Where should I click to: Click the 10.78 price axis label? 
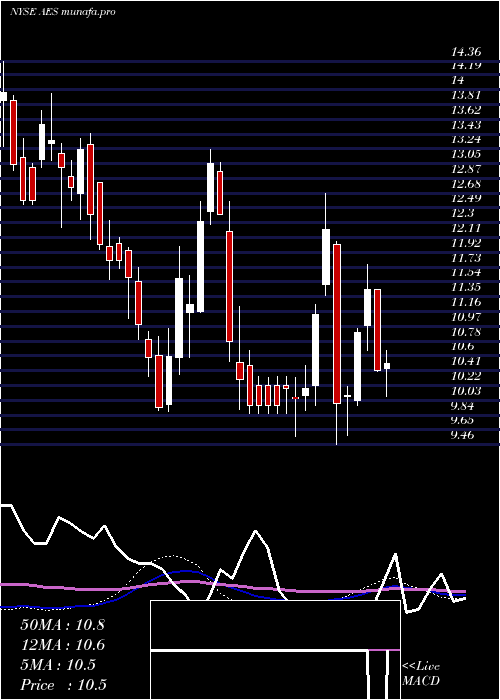[x=466, y=332]
